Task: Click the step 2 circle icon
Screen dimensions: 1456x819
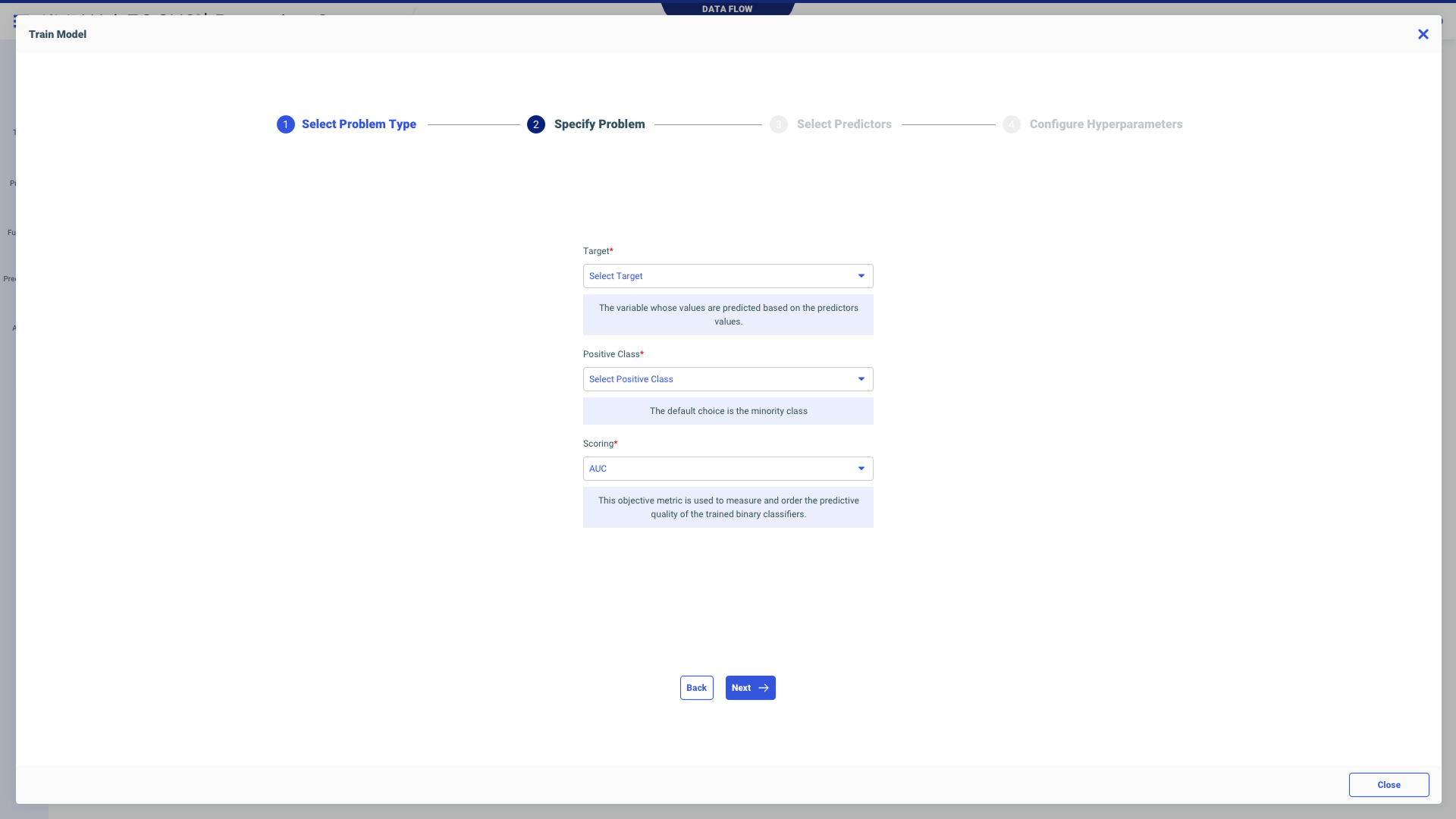Action: click(535, 124)
